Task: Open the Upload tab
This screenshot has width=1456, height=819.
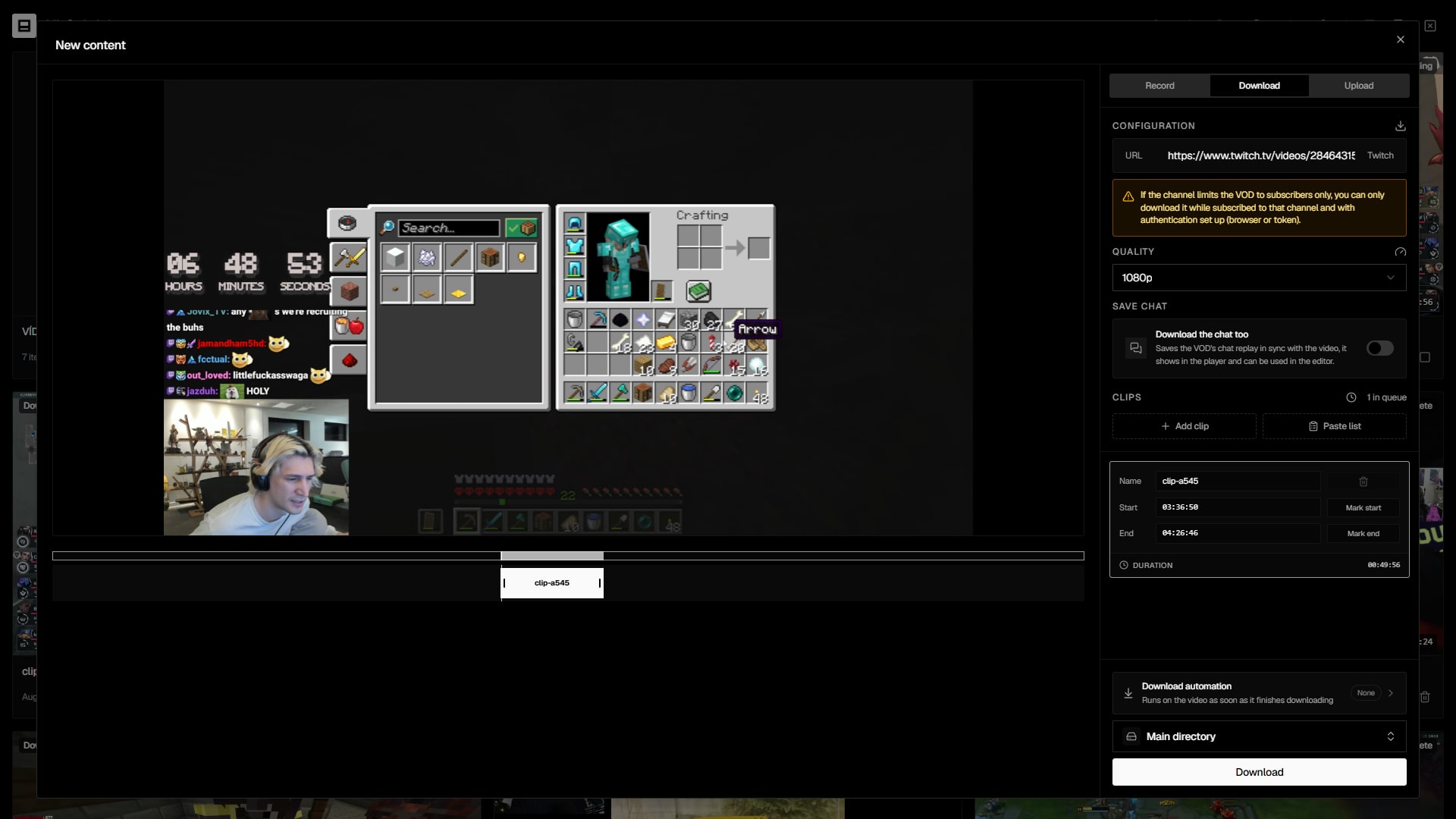Action: click(x=1358, y=86)
